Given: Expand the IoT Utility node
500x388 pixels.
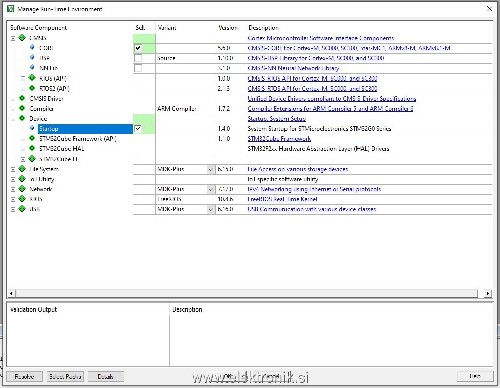Looking at the screenshot, I should (13, 179).
